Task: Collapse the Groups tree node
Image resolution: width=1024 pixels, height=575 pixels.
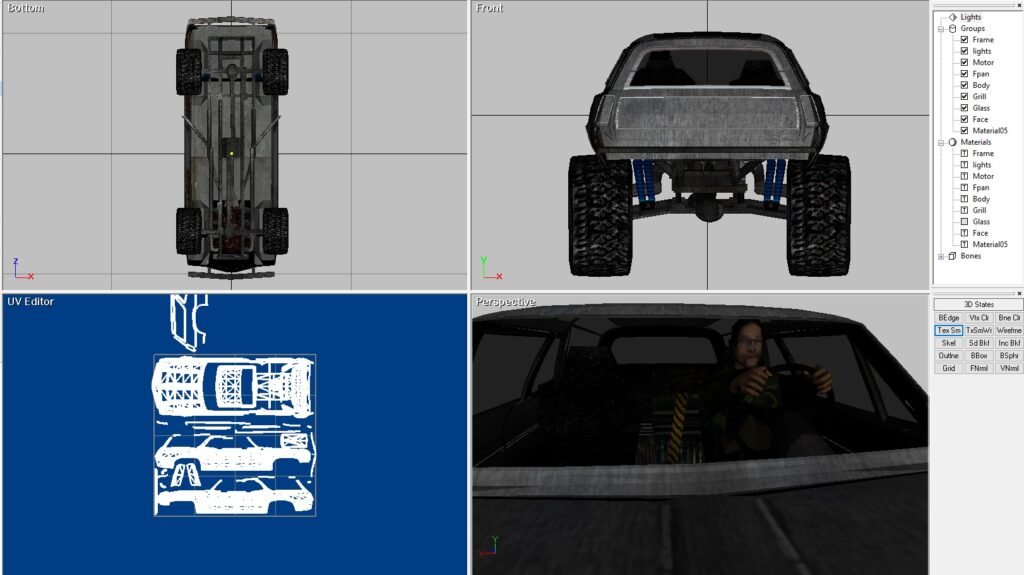Action: pyautogui.click(x=941, y=29)
